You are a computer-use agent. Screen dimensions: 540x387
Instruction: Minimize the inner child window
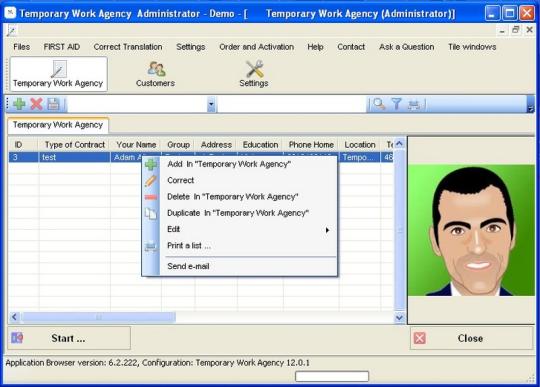point(502,31)
